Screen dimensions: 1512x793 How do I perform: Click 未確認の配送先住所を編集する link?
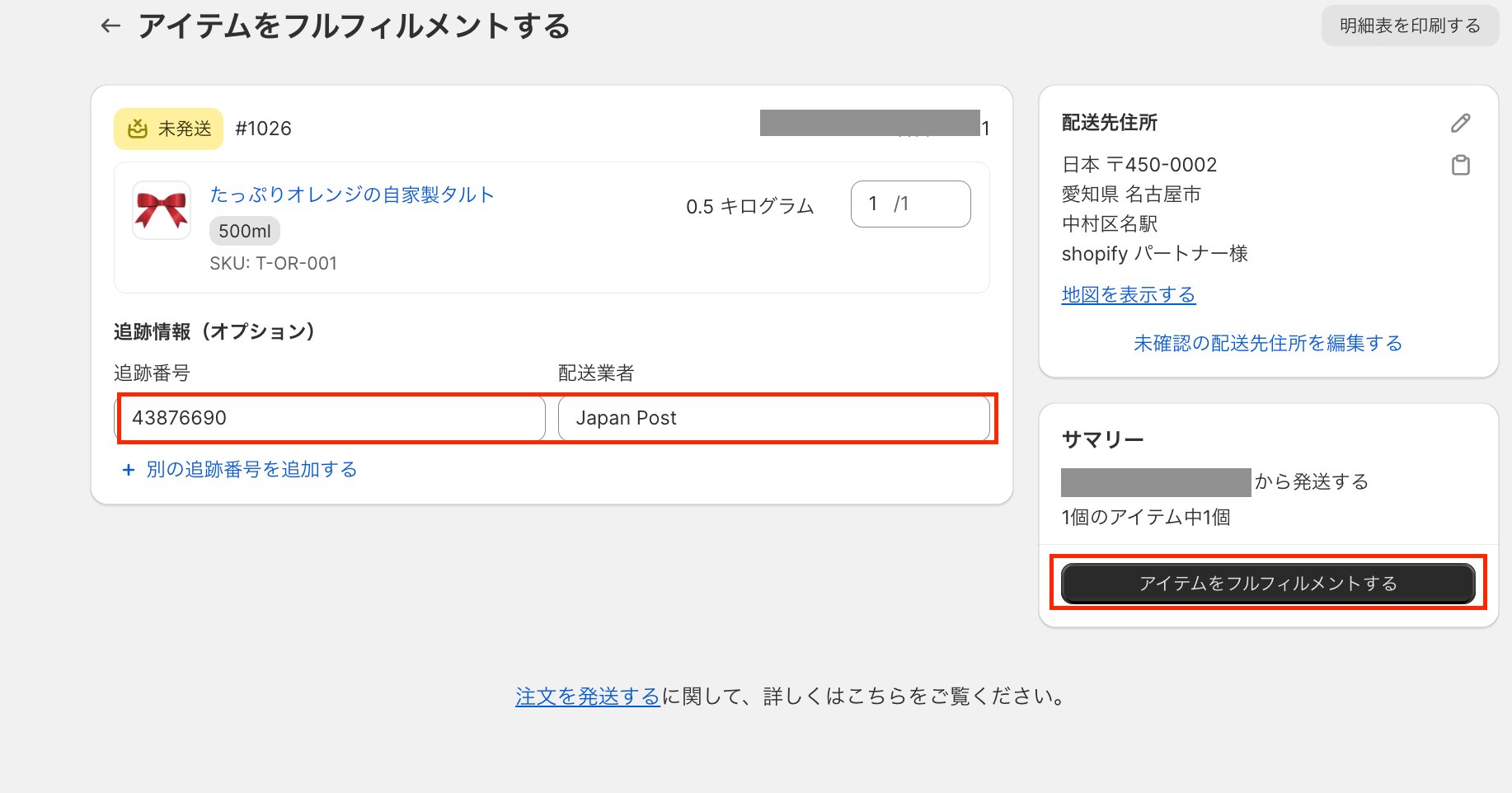pos(1267,343)
